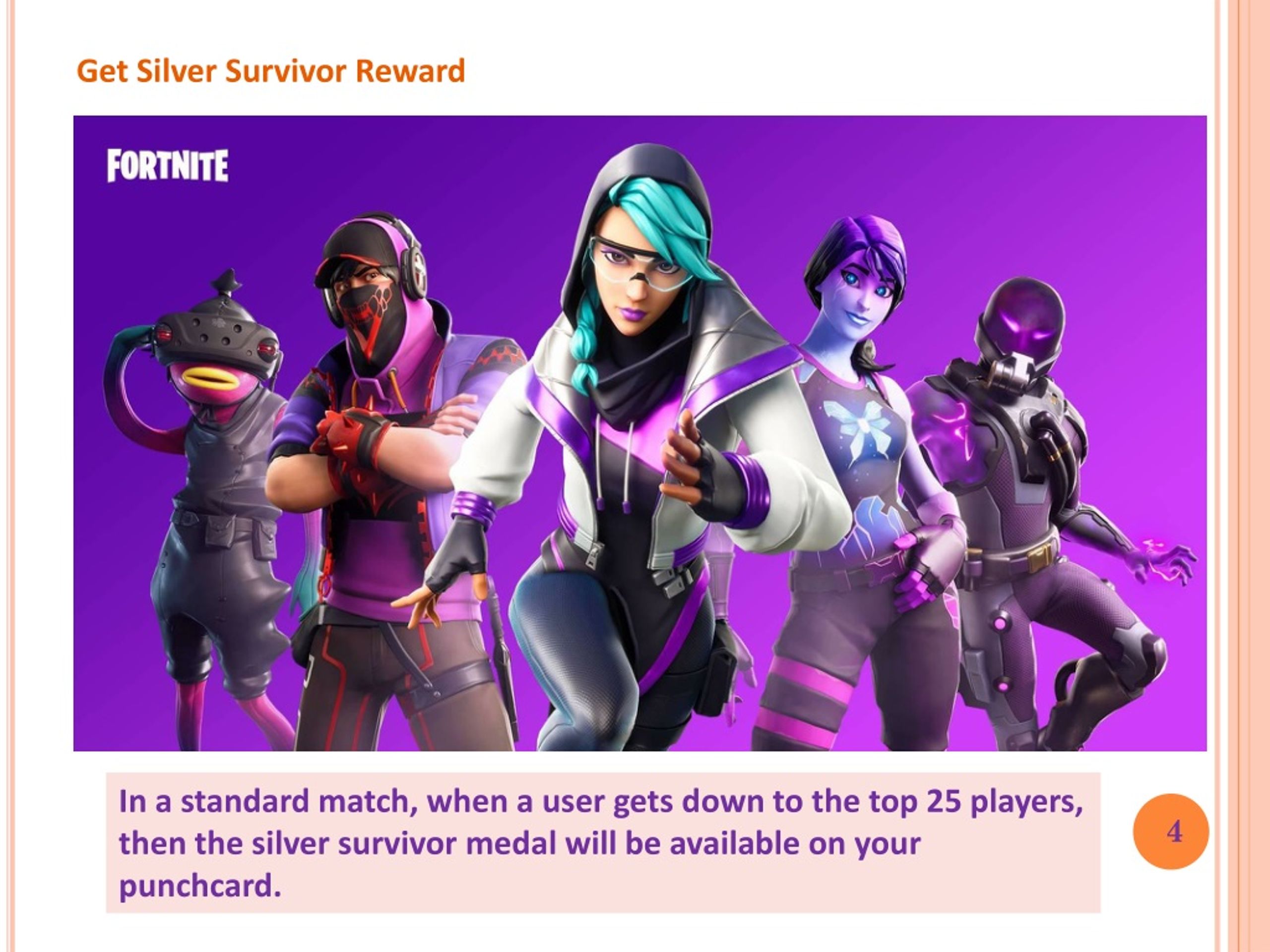
Task: Click the peach vertical border stripe at right
Action: (1249, 476)
